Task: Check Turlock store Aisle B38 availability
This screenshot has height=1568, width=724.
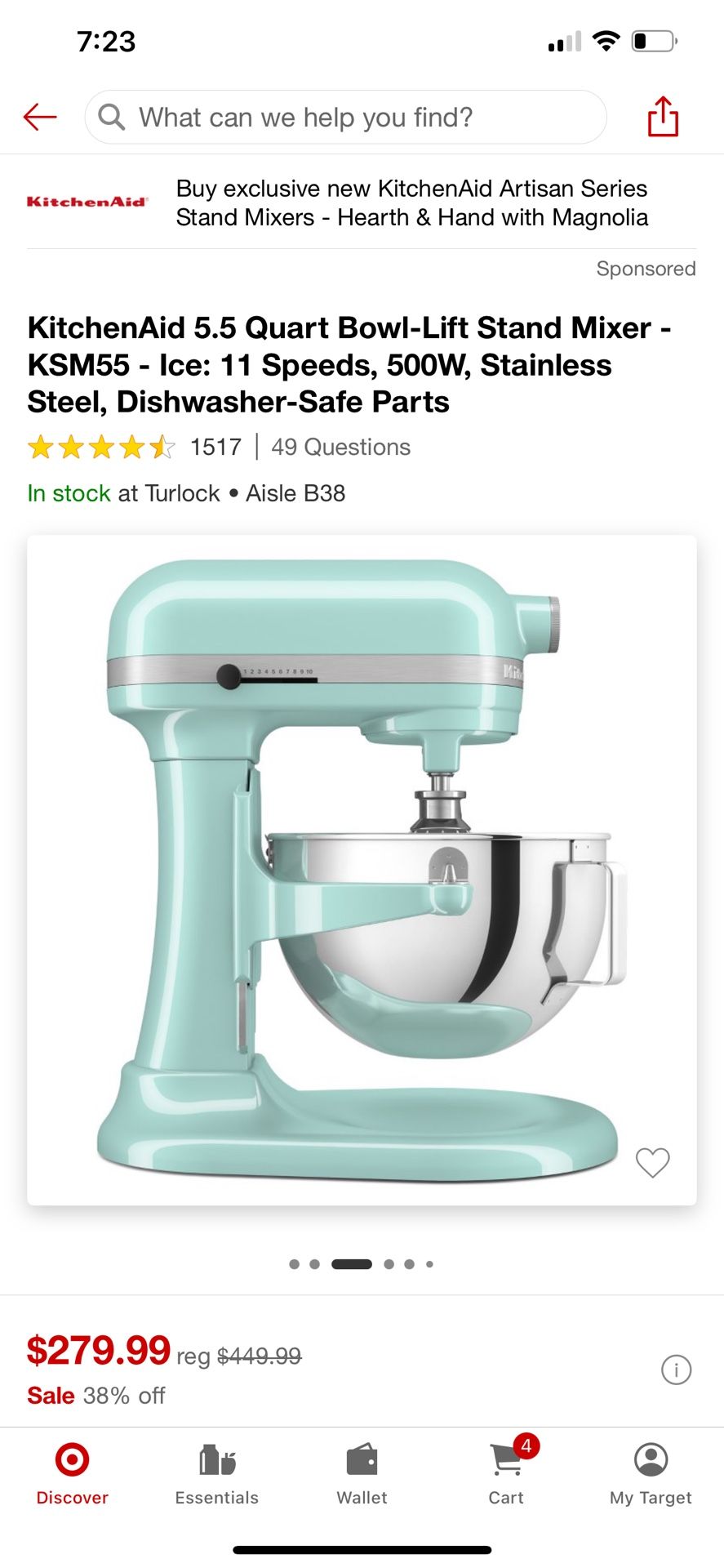Action: pos(186,493)
